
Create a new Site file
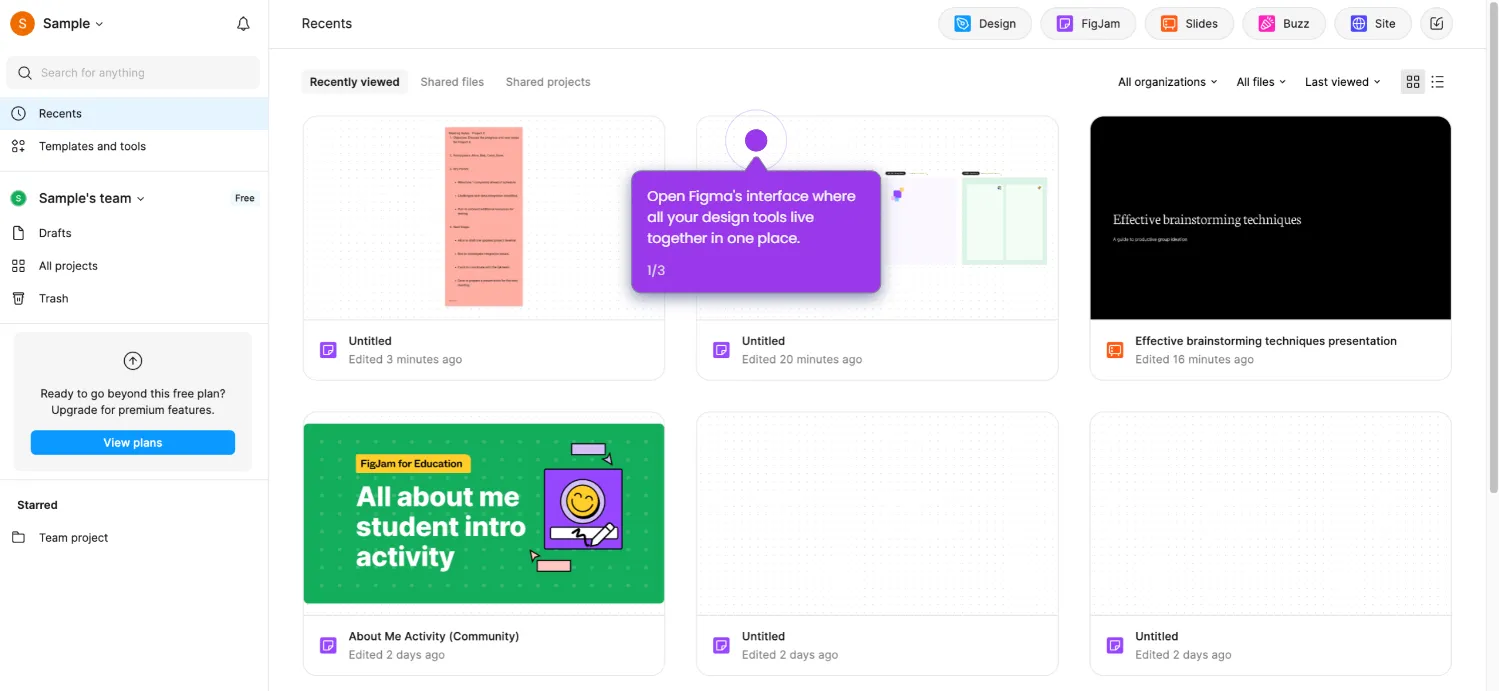click(1373, 24)
